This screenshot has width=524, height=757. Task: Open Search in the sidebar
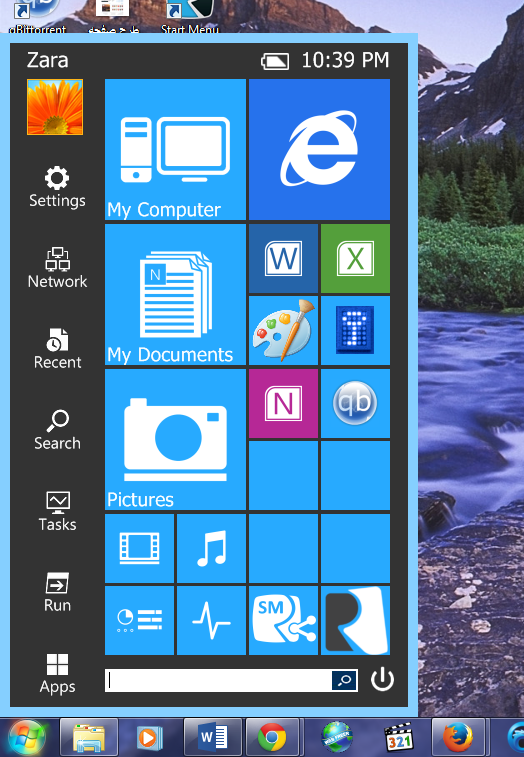57,430
